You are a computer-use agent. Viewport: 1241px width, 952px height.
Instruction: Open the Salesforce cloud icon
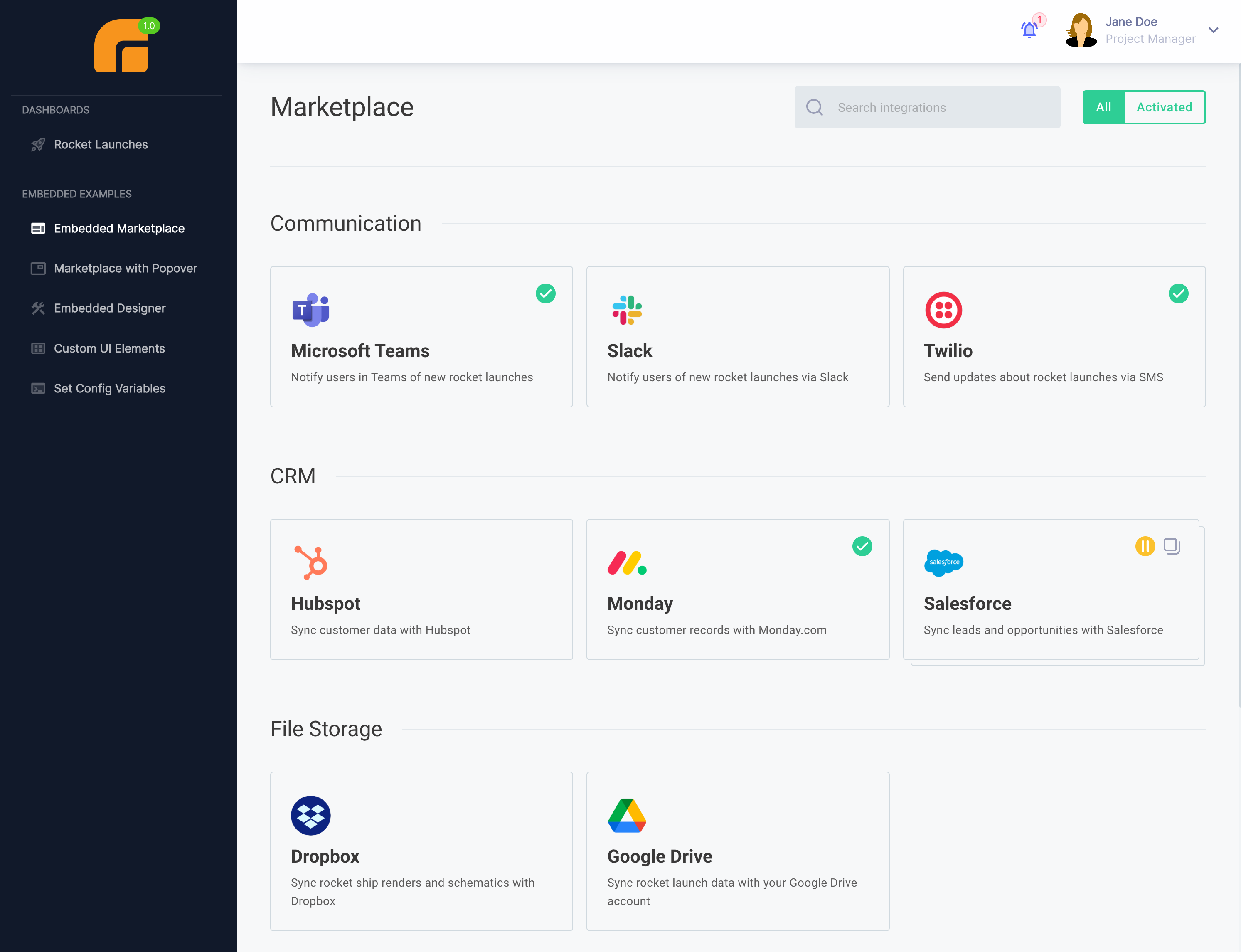pyautogui.click(x=944, y=562)
